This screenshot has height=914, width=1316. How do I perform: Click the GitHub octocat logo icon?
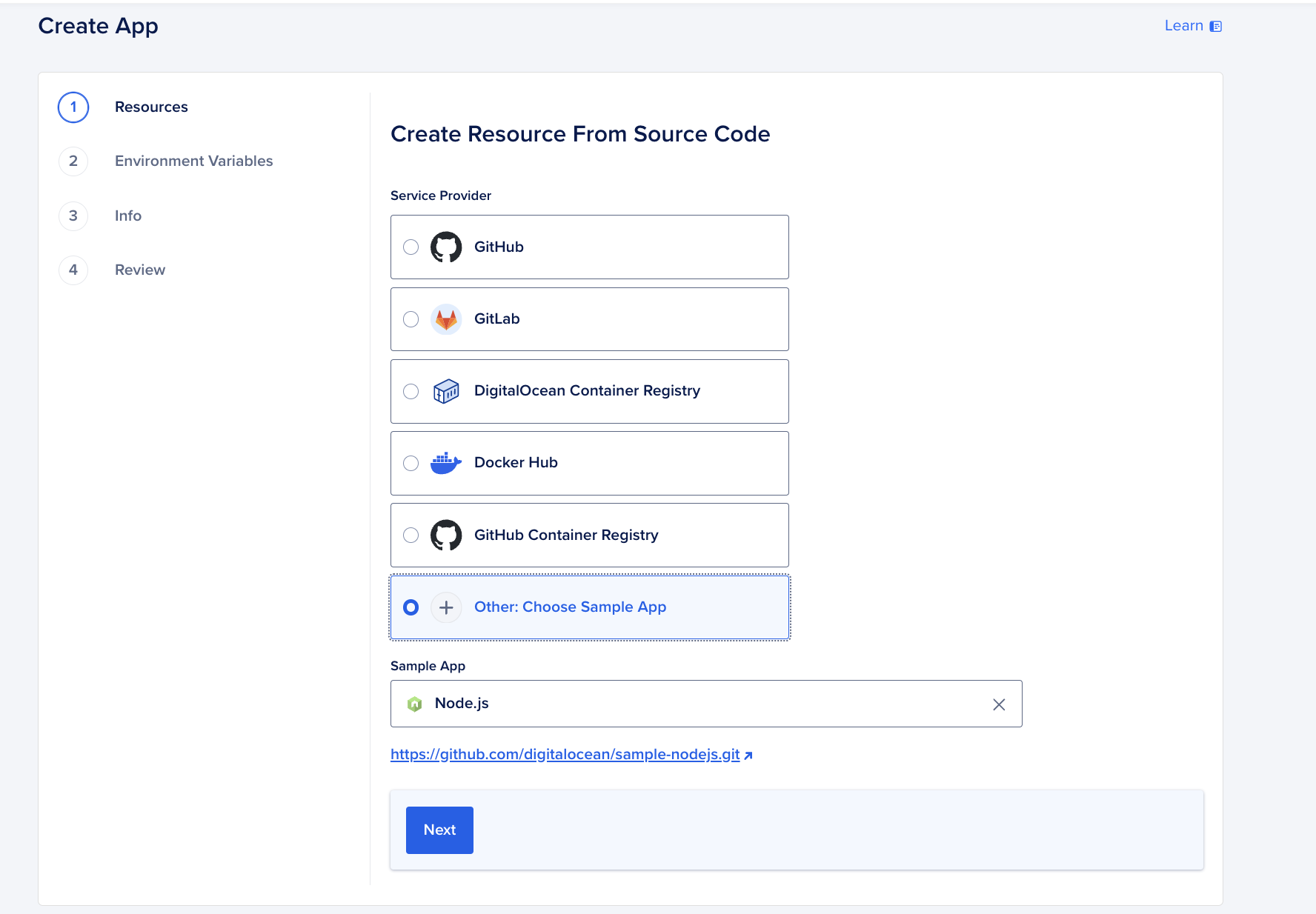pos(446,247)
